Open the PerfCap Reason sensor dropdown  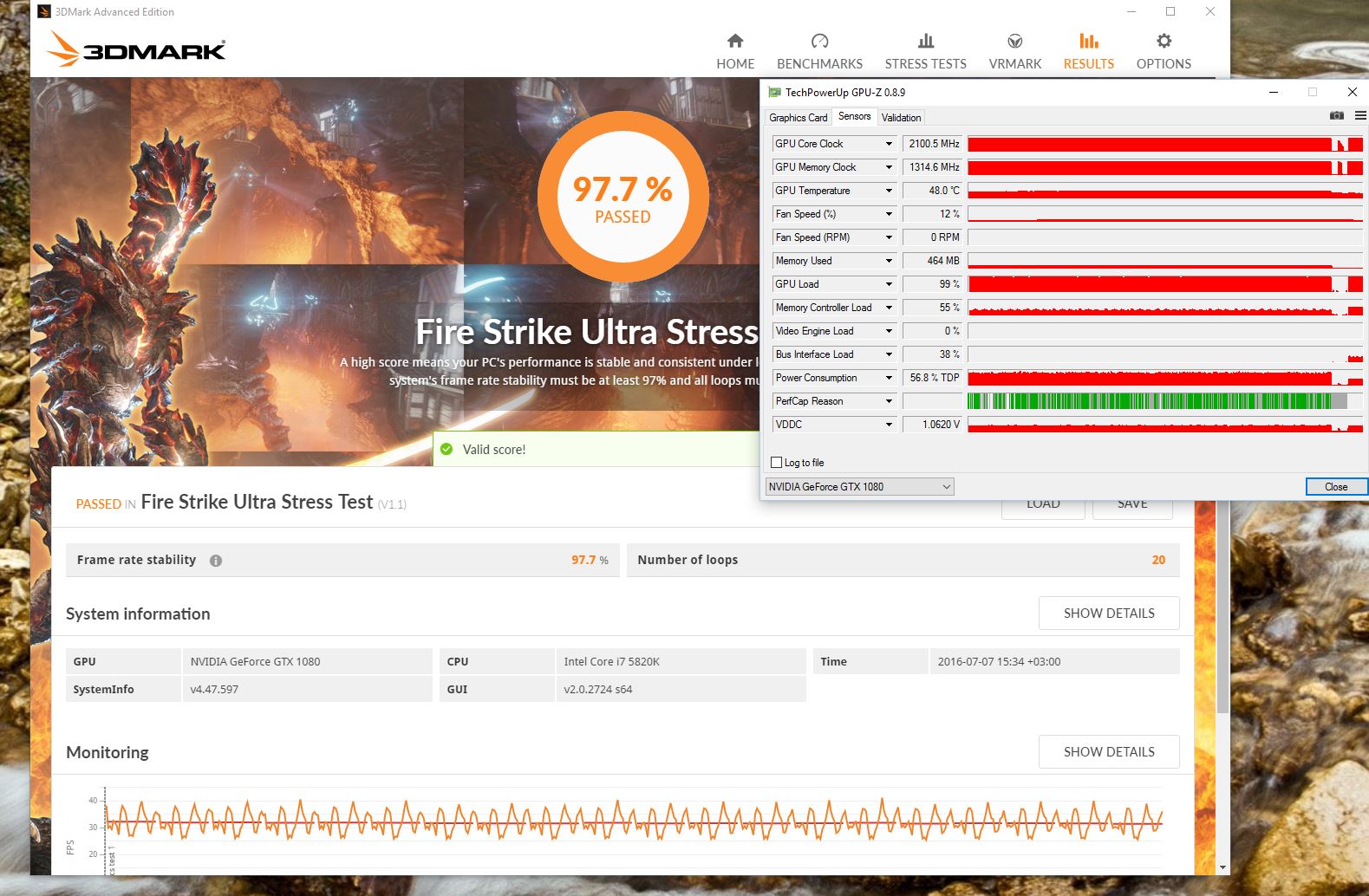point(889,401)
